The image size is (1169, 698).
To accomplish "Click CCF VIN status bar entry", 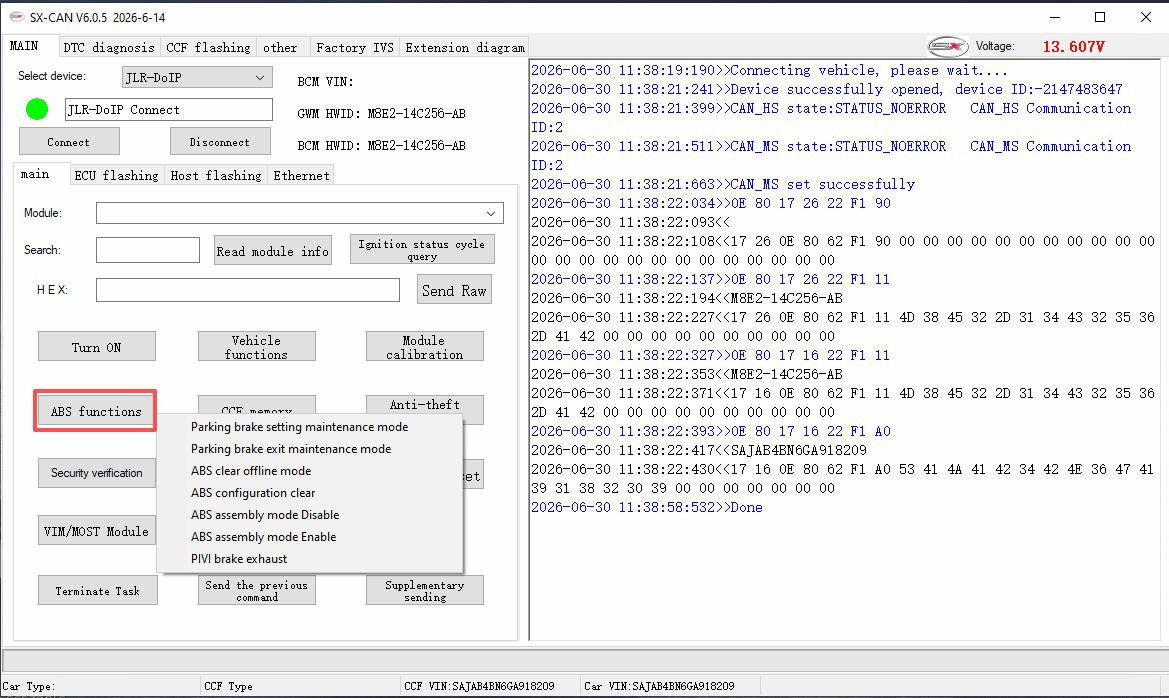I will tap(479, 686).
